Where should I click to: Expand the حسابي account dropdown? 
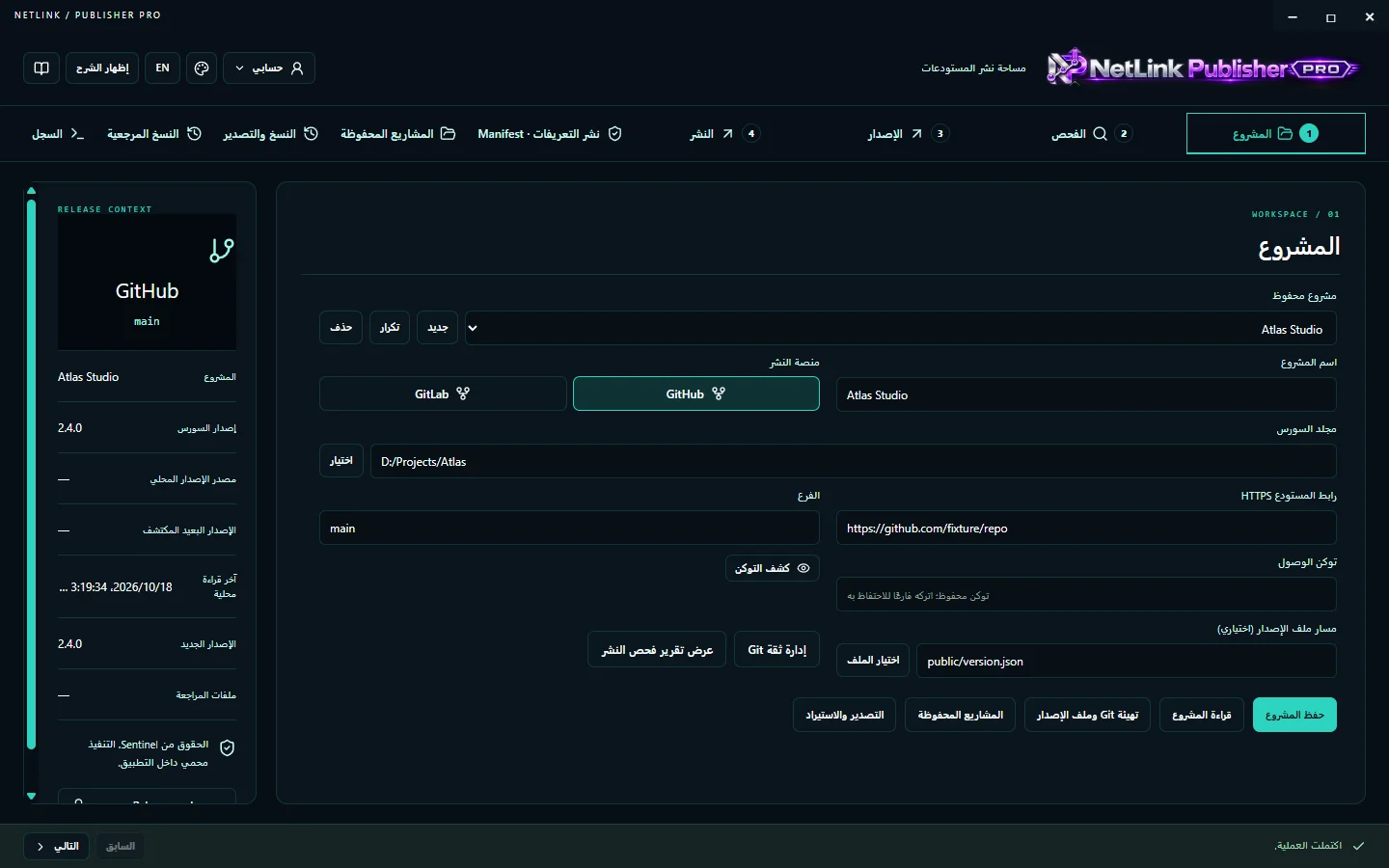(x=269, y=68)
